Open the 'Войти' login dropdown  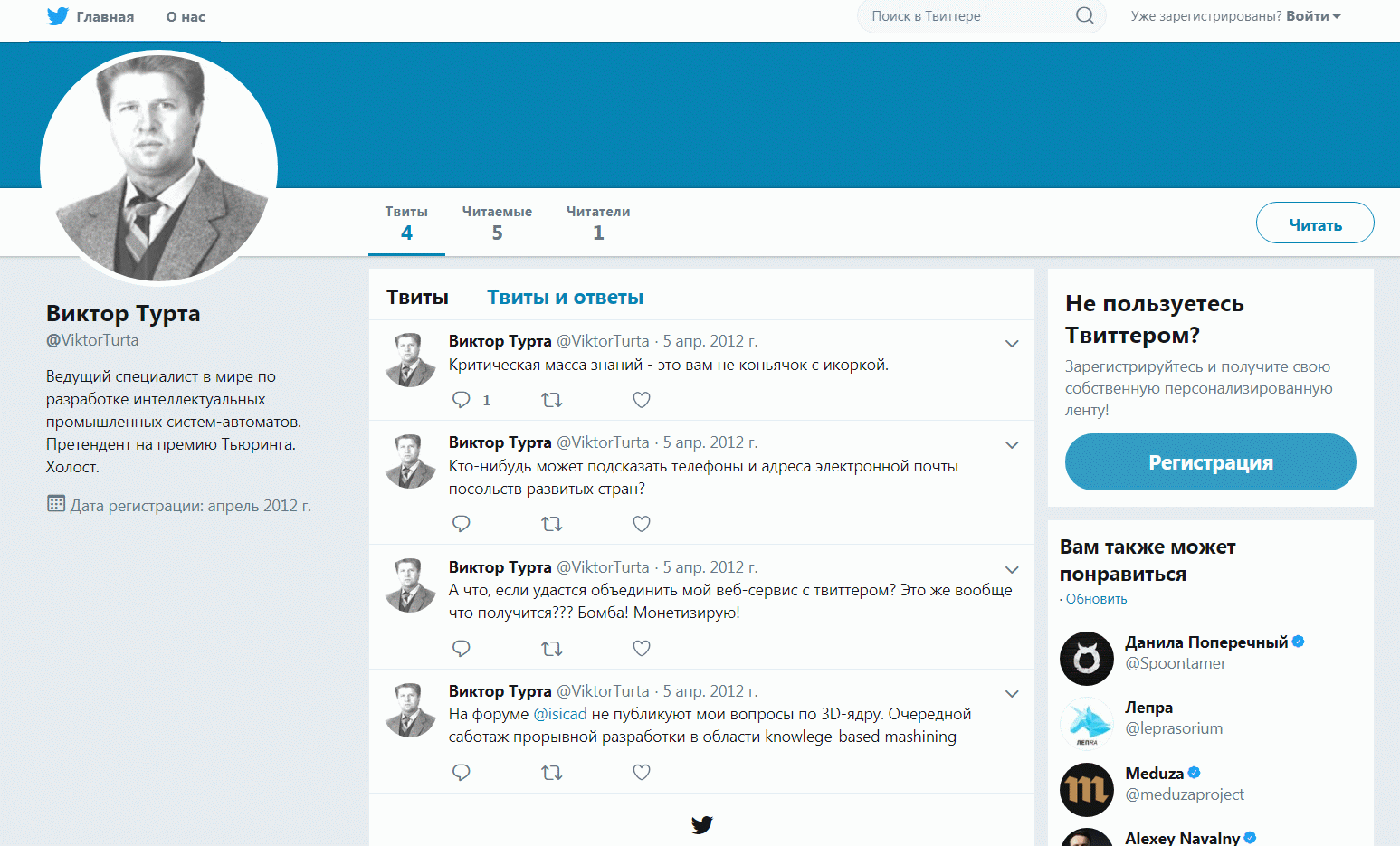coord(1313,16)
